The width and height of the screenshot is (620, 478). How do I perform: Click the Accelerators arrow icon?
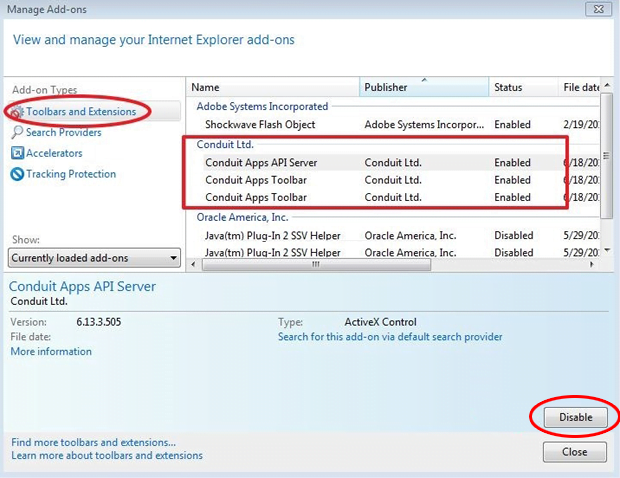(17, 153)
